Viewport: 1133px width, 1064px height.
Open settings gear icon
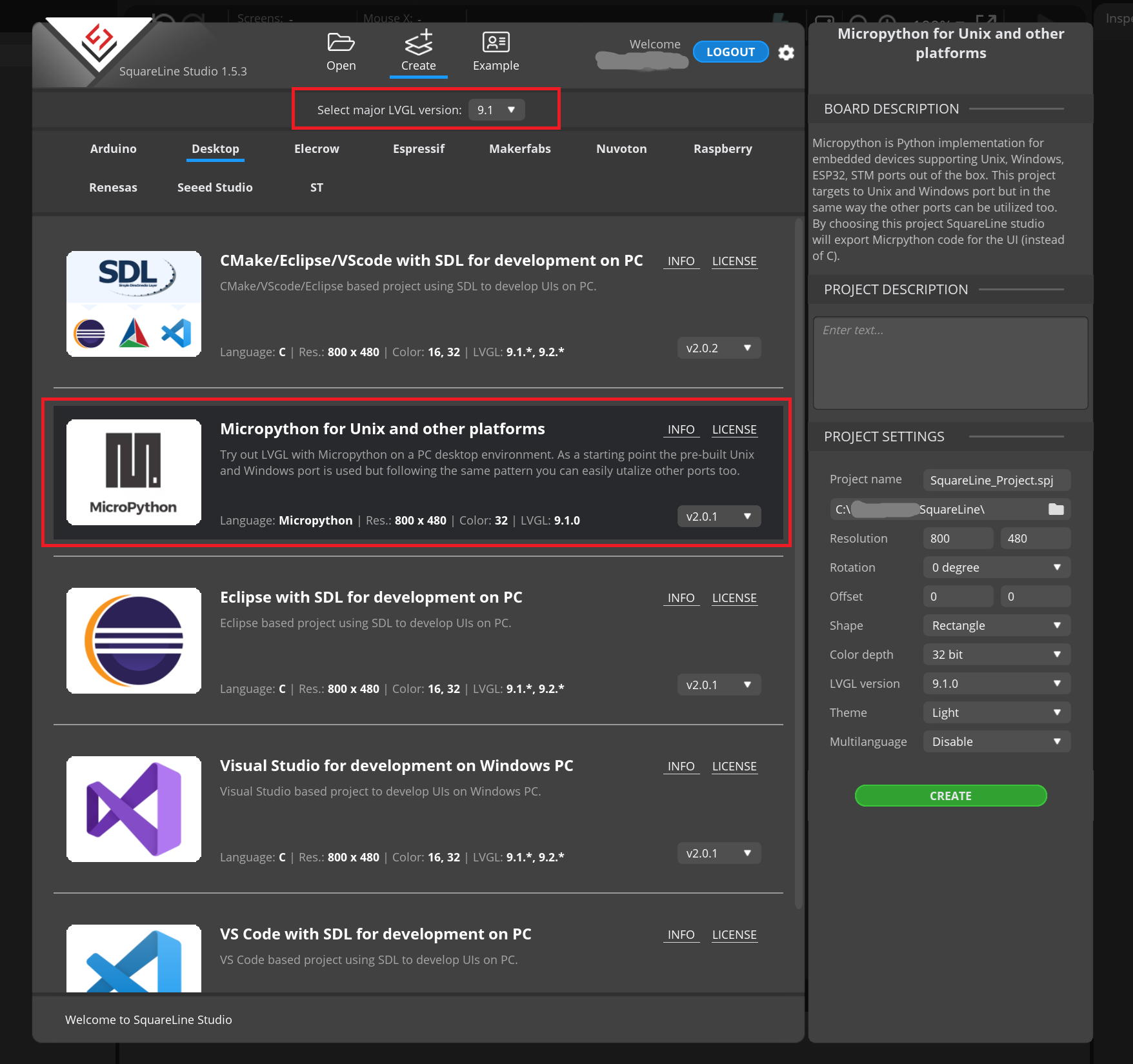click(x=786, y=52)
